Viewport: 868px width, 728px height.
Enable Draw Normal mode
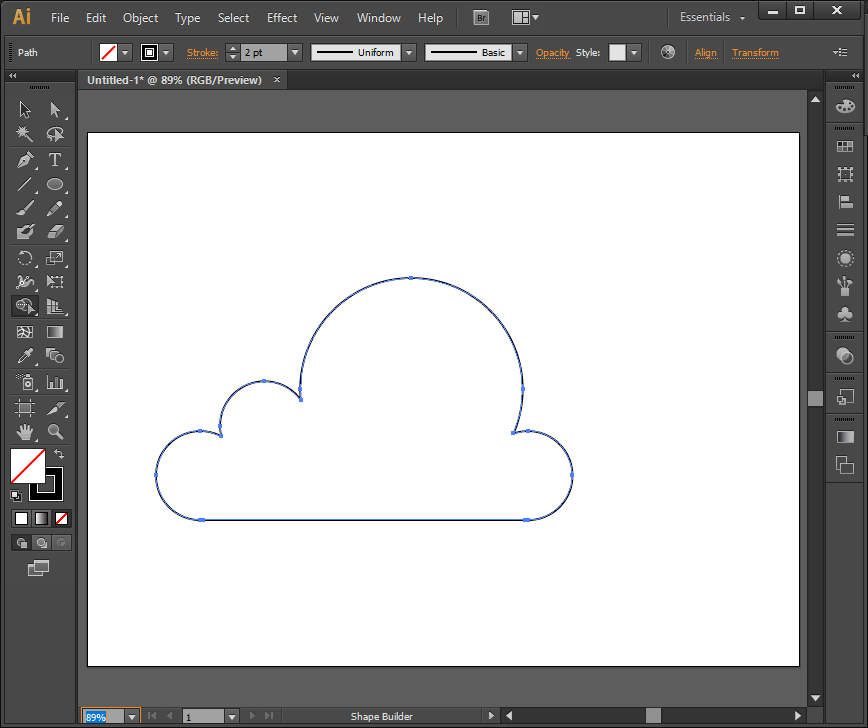pyautogui.click(x=22, y=543)
